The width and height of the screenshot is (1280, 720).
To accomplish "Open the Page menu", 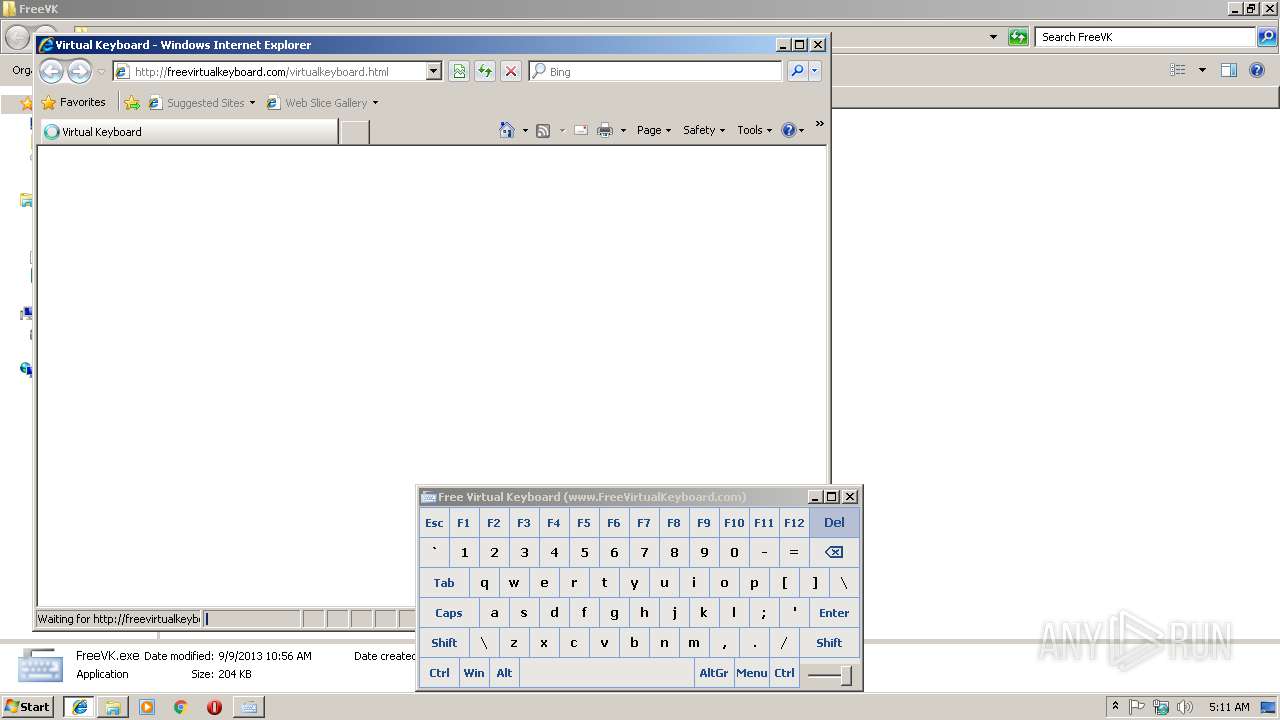I will (x=654, y=130).
